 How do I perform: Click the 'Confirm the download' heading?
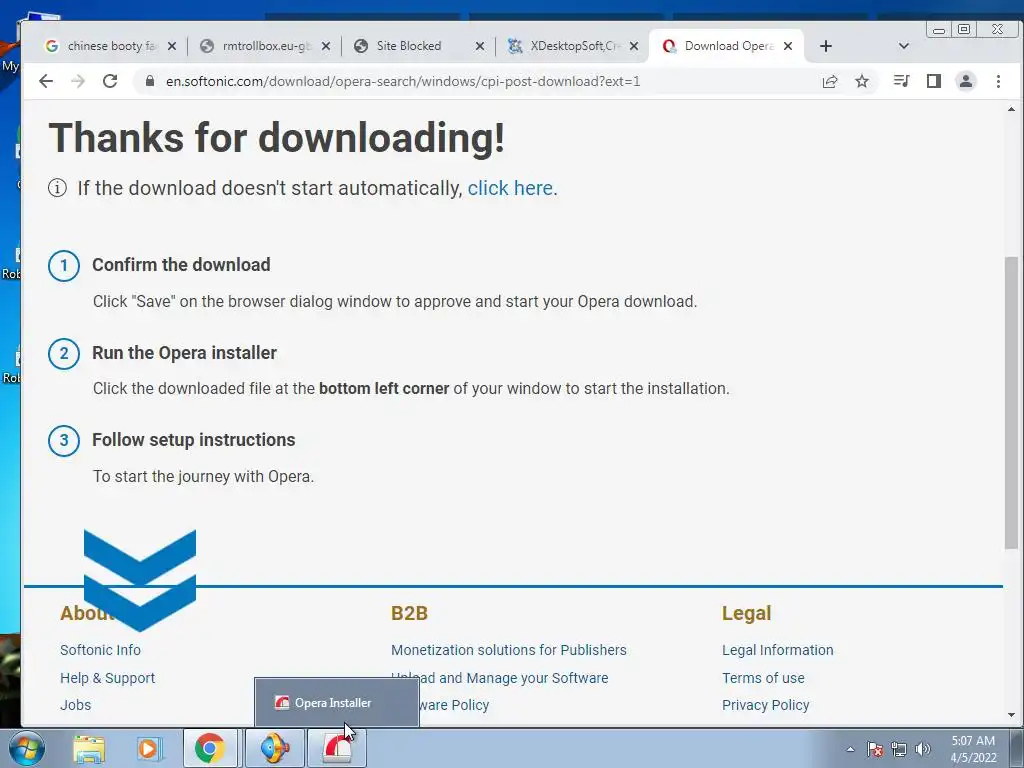[x=181, y=264]
